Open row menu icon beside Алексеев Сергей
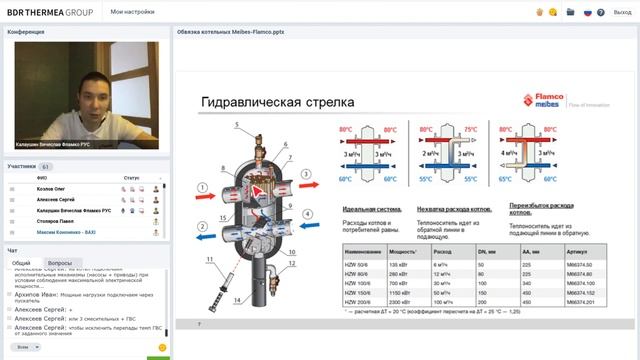Screen dimensions: 640x360 pyautogui.click(x=12, y=200)
